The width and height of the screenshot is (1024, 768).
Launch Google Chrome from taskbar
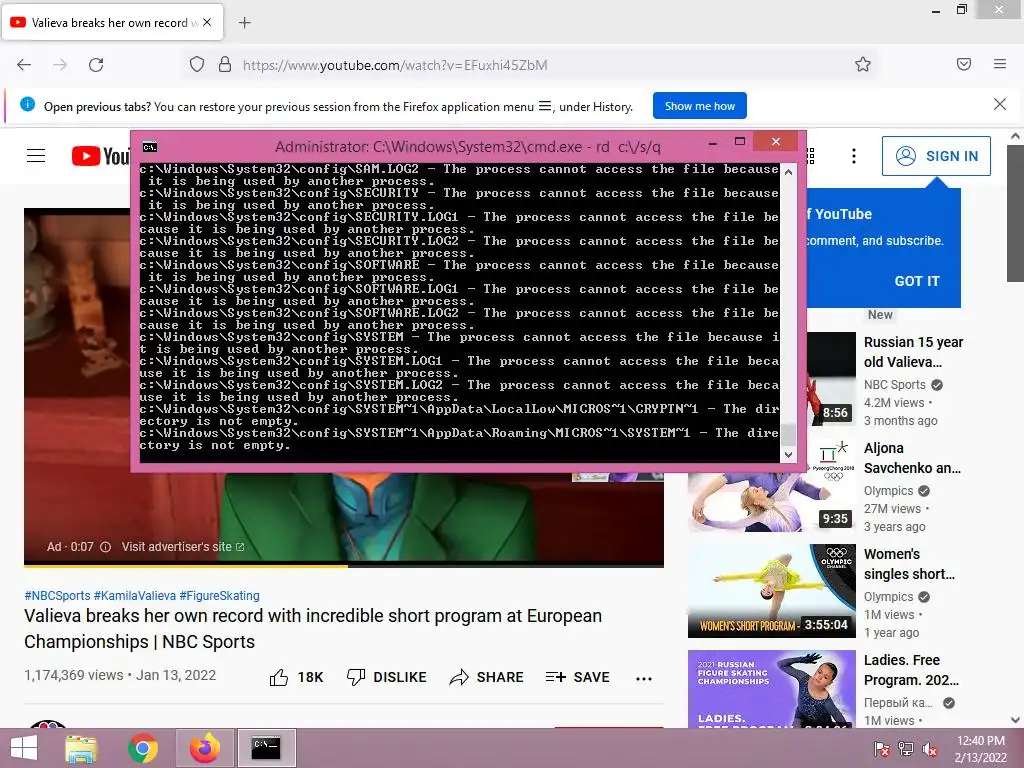(142, 748)
